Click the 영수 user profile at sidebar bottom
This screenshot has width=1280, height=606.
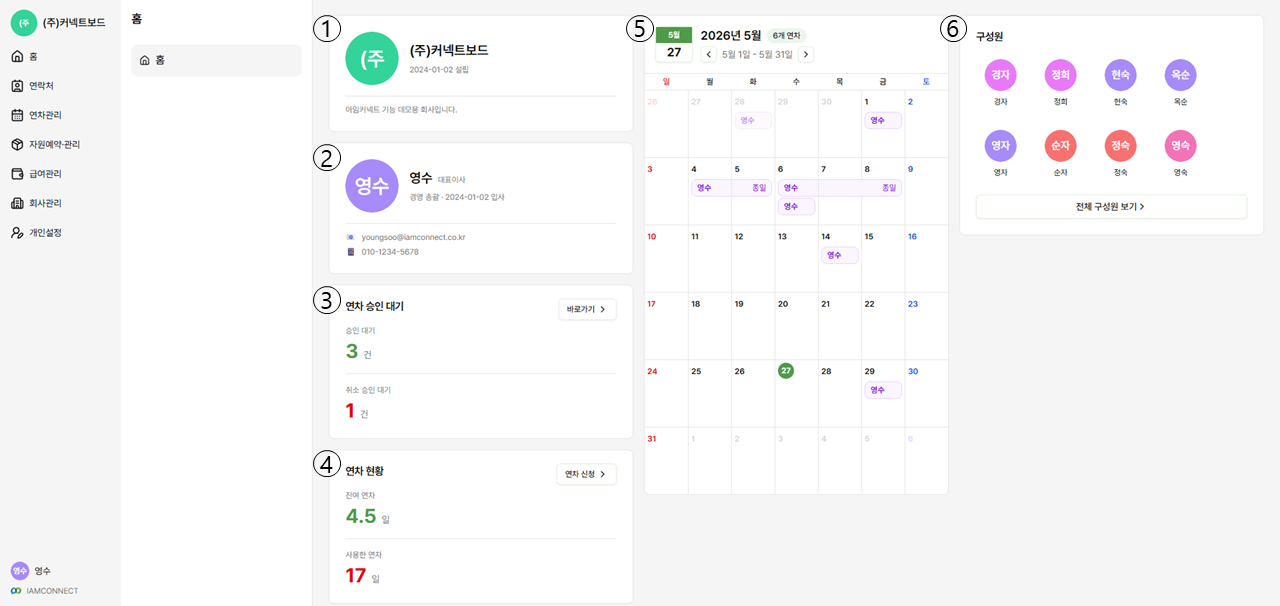pyautogui.click(x=32, y=571)
